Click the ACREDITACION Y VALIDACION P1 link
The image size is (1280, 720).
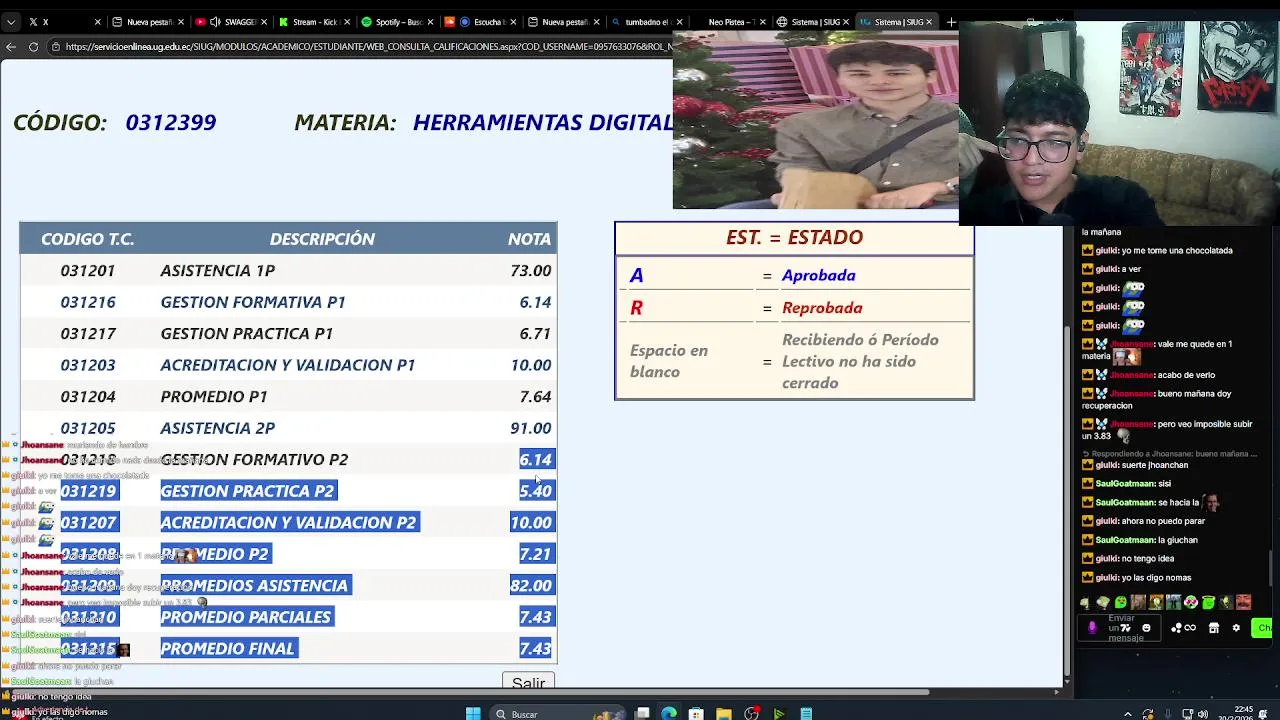[x=288, y=365]
